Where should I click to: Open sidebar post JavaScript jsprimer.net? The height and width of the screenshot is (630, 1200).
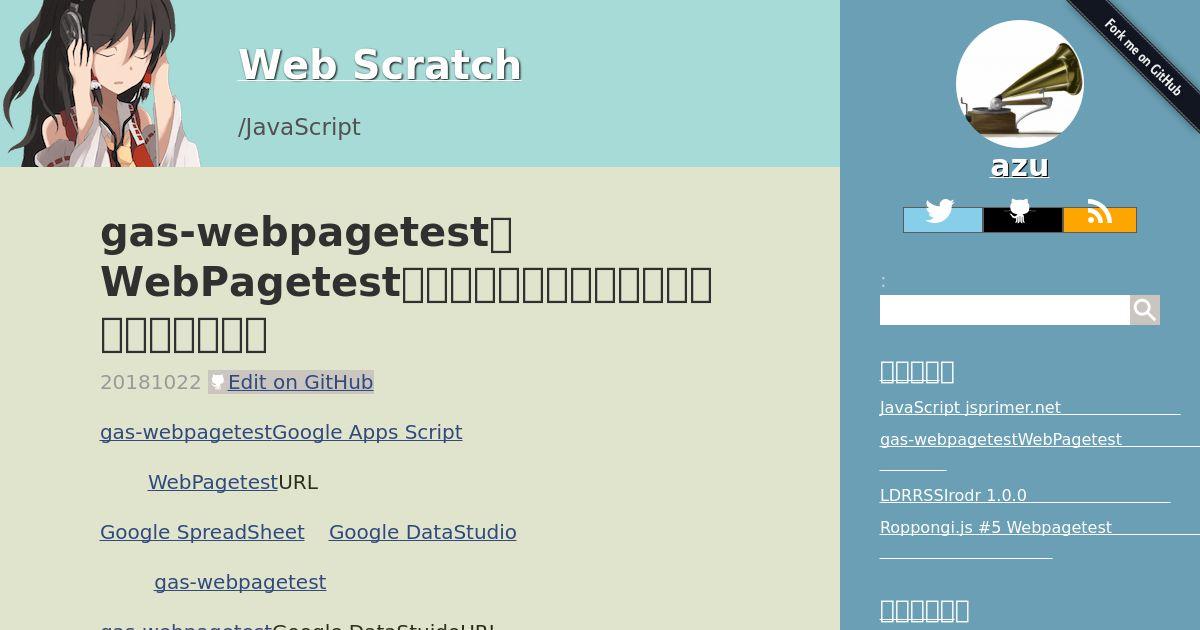(1030, 407)
